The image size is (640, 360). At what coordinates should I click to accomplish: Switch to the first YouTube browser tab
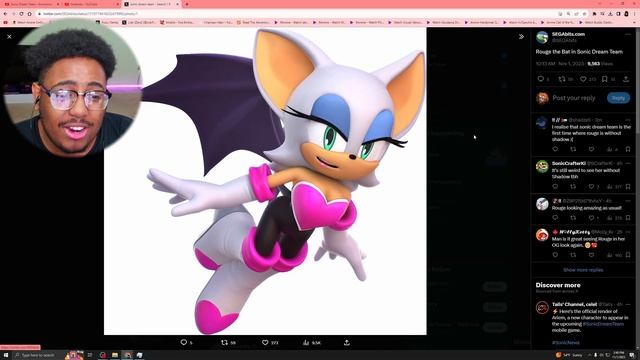coord(32,4)
